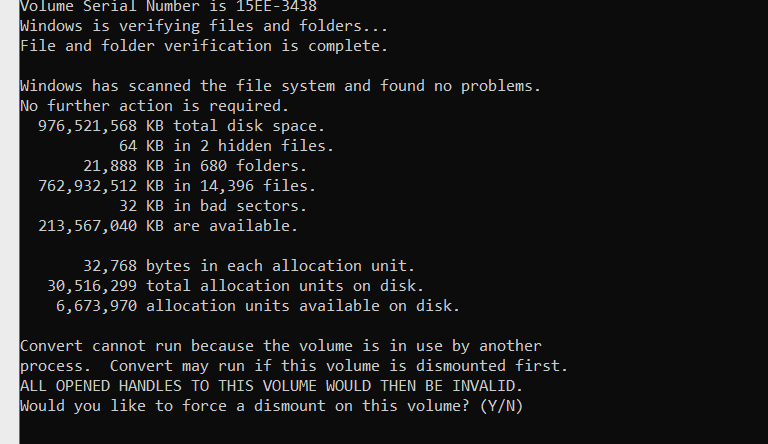The image size is (768, 444).
Task: Click the "213,567,040 KB are available" line
Action: coord(167,226)
